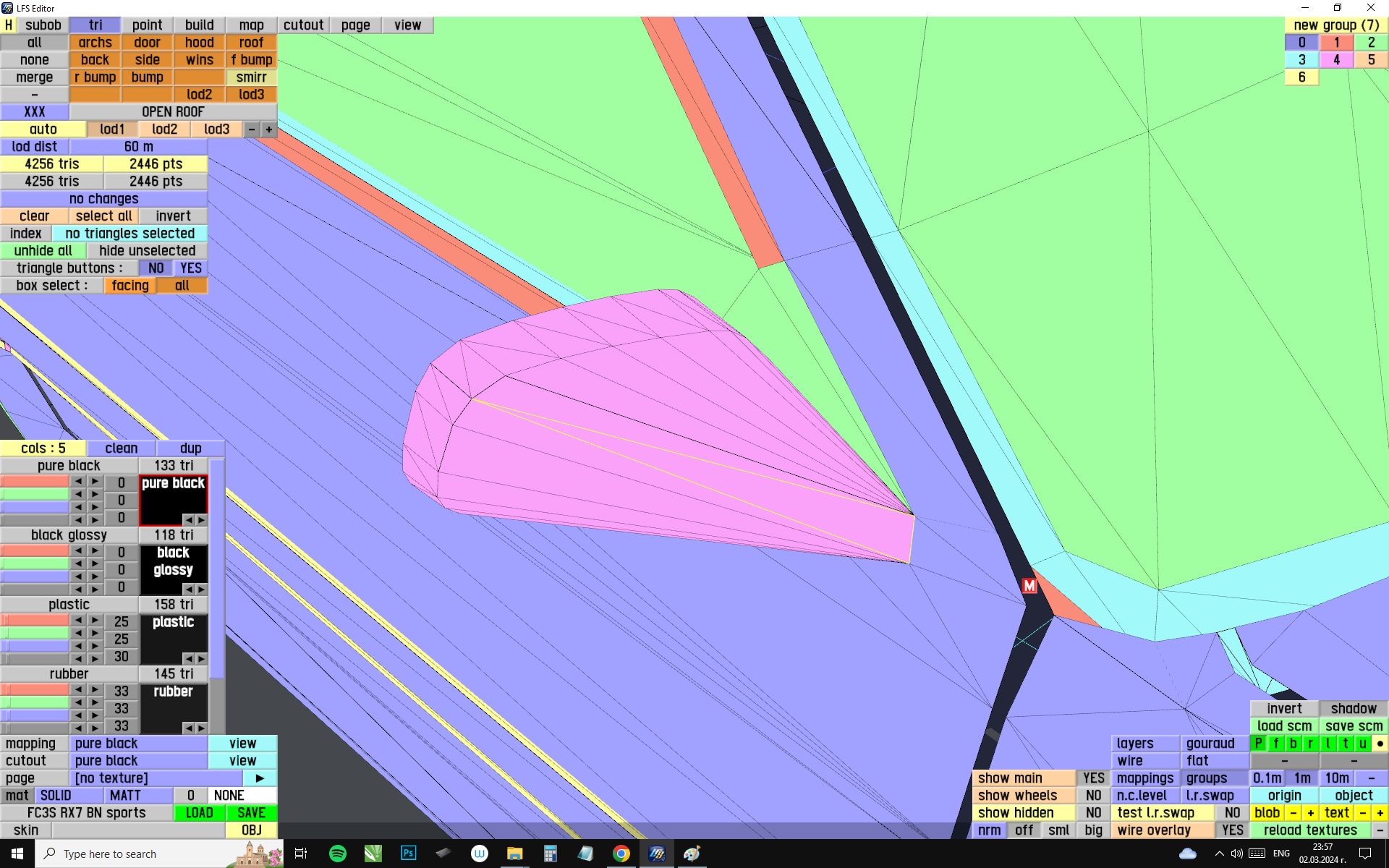Open Chrome from the taskbar
Image resolution: width=1389 pixels, height=868 pixels.
(621, 854)
